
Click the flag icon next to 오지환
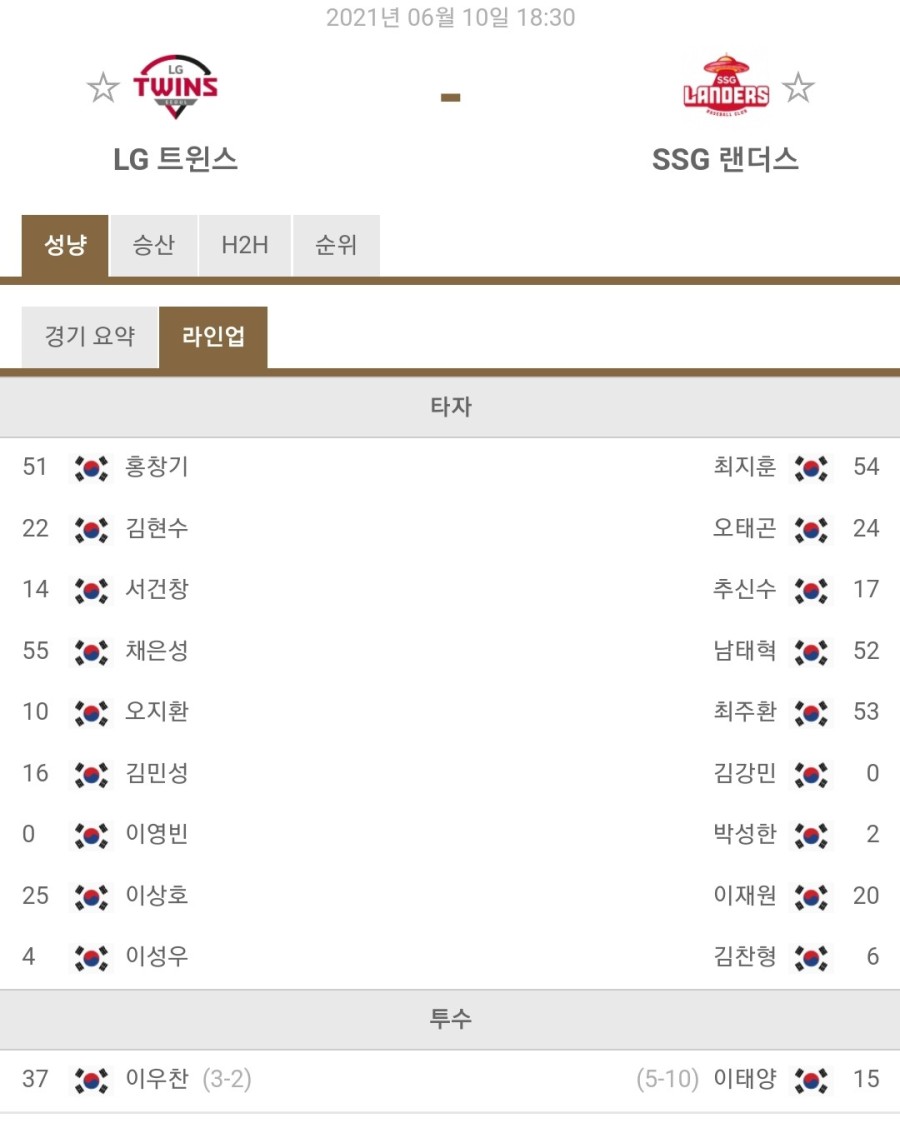tap(92, 713)
